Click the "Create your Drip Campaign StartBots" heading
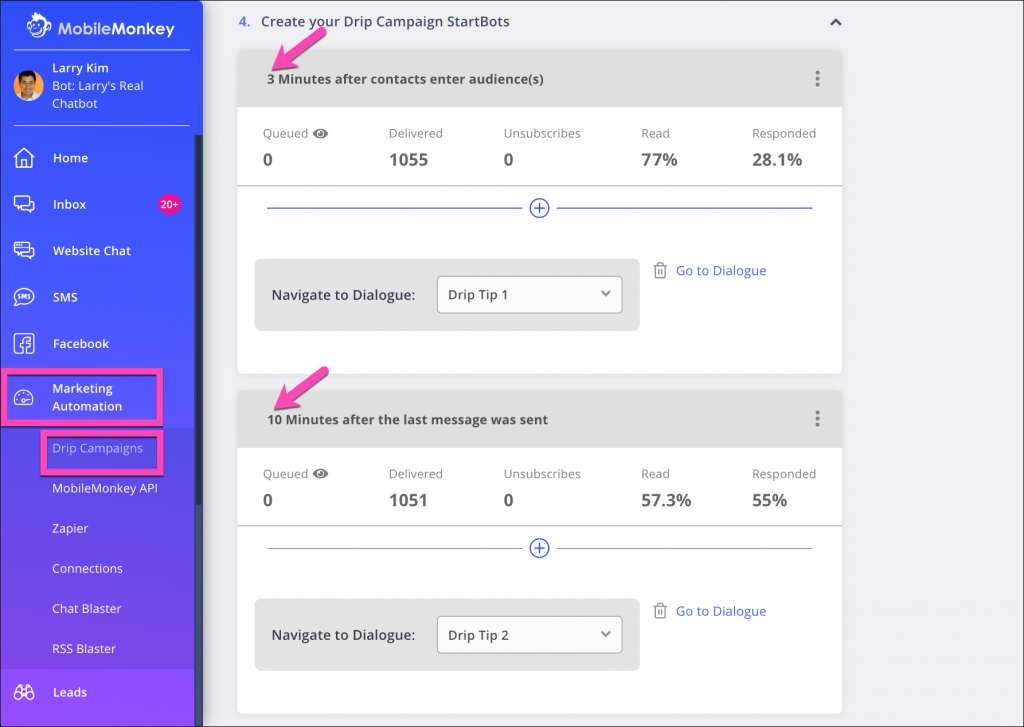The image size is (1024, 727). (x=385, y=22)
